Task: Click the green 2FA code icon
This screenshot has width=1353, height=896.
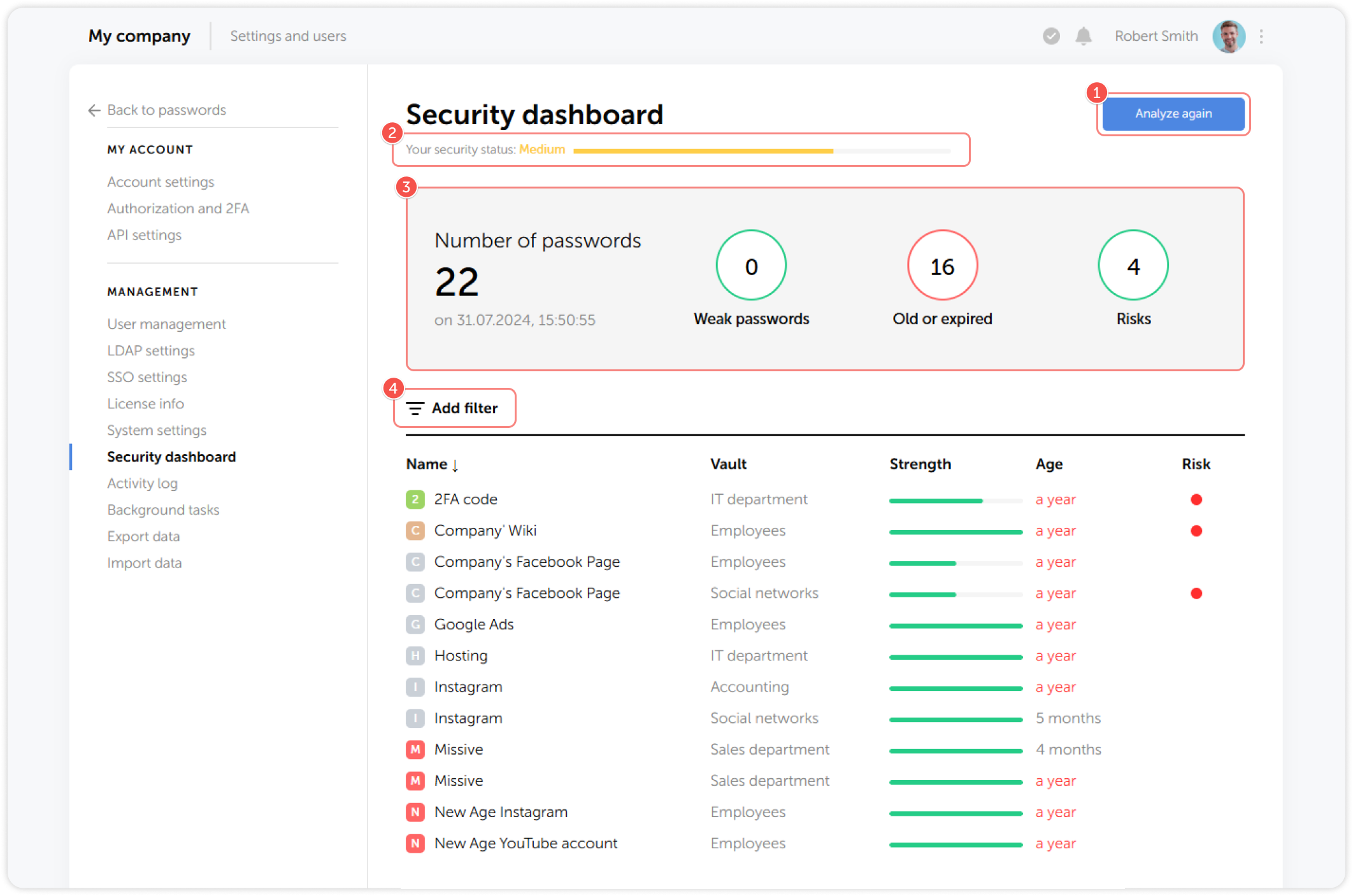Action: [415, 499]
